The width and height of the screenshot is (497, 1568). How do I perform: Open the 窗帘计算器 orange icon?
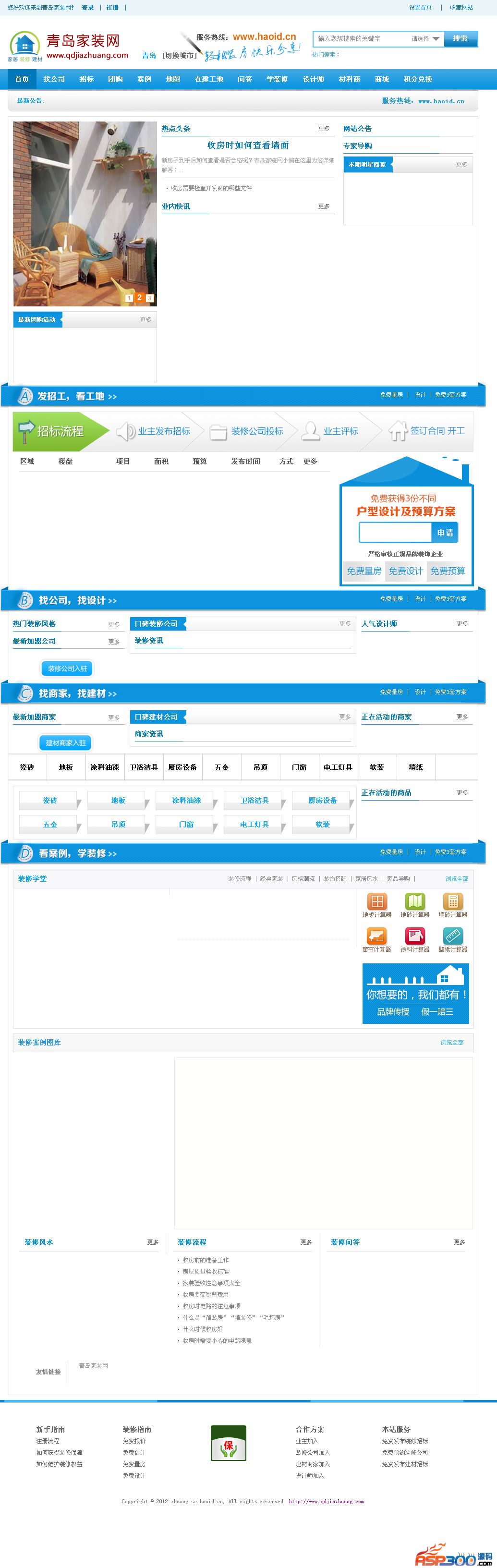coord(376,936)
